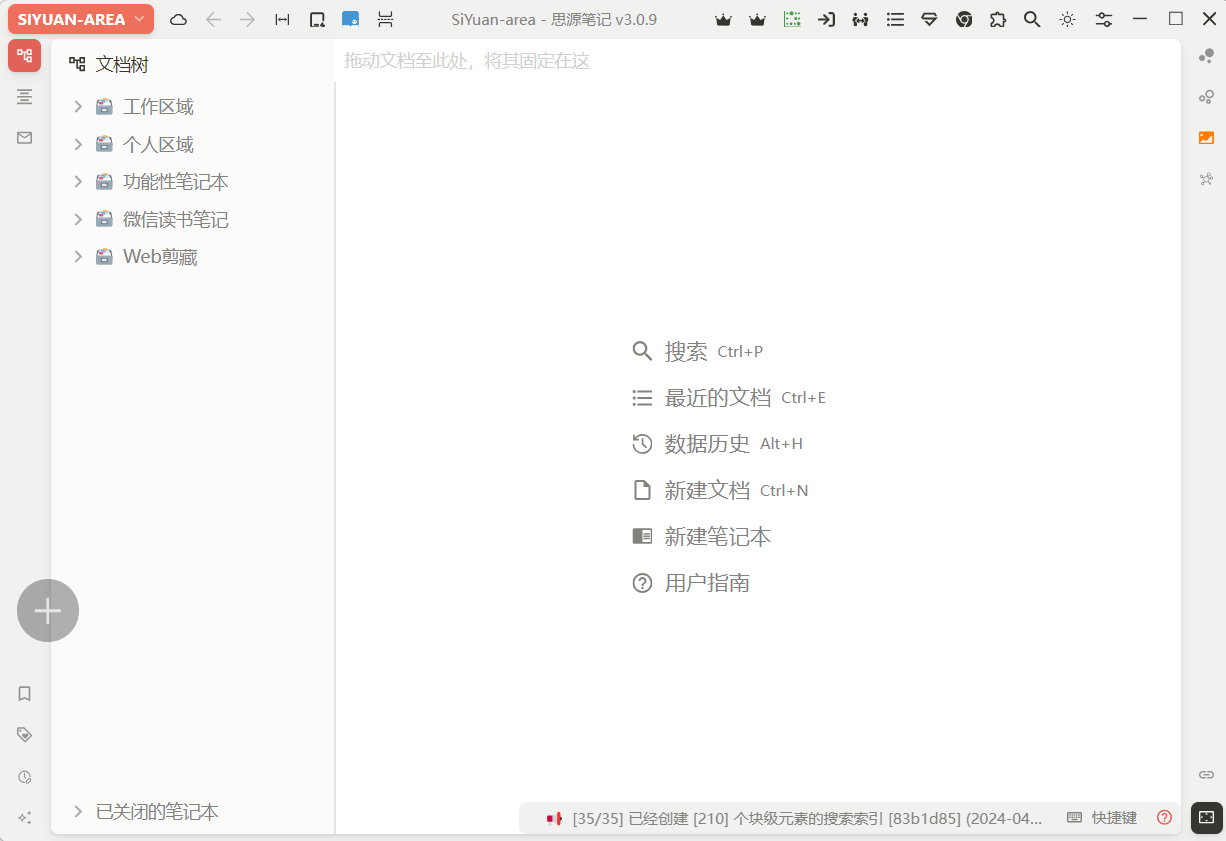This screenshot has height=841, width=1226.
Task: Go back using the left arrow
Action: click(213, 19)
